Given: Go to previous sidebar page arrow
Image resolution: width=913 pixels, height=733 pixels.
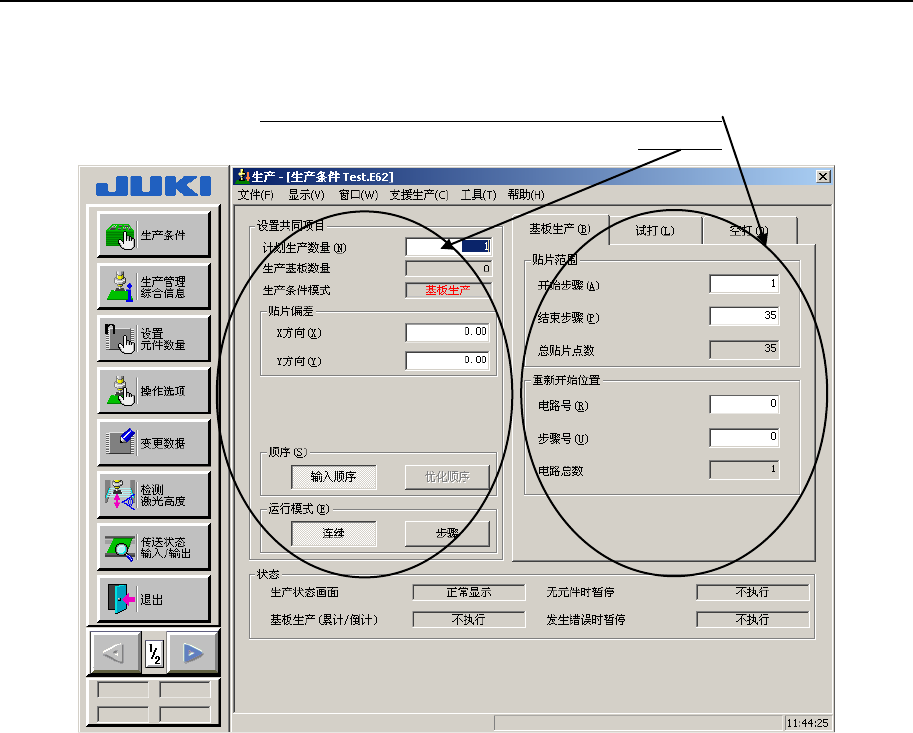Looking at the screenshot, I should tap(116, 653).
